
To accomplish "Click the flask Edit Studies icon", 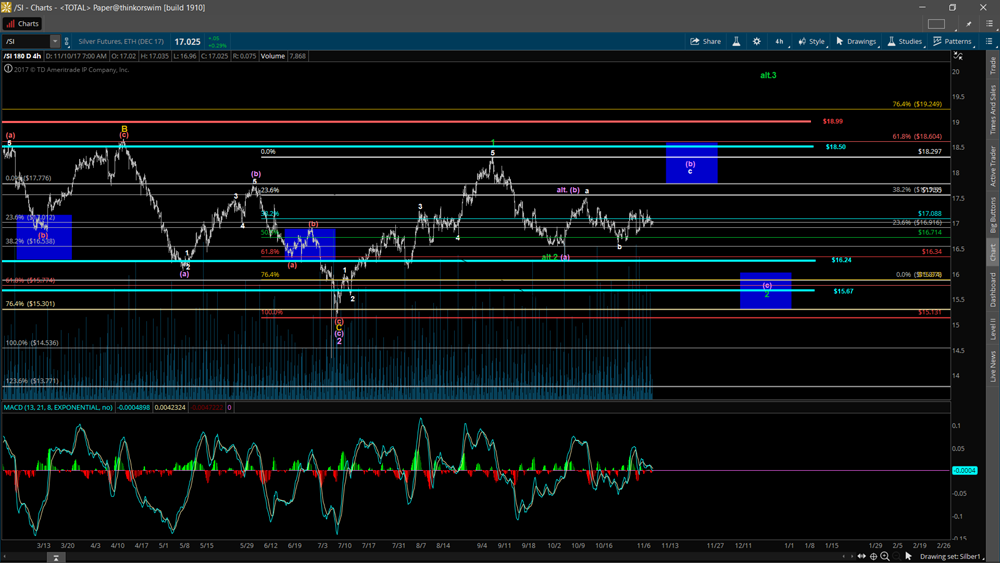I will [x=736, y=41].
